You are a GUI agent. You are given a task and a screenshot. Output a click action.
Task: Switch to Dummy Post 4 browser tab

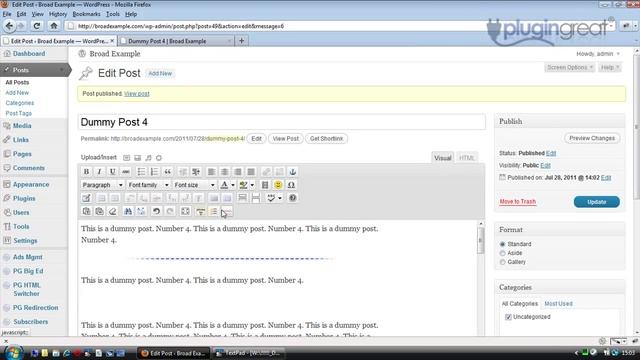tap(176, 41)
